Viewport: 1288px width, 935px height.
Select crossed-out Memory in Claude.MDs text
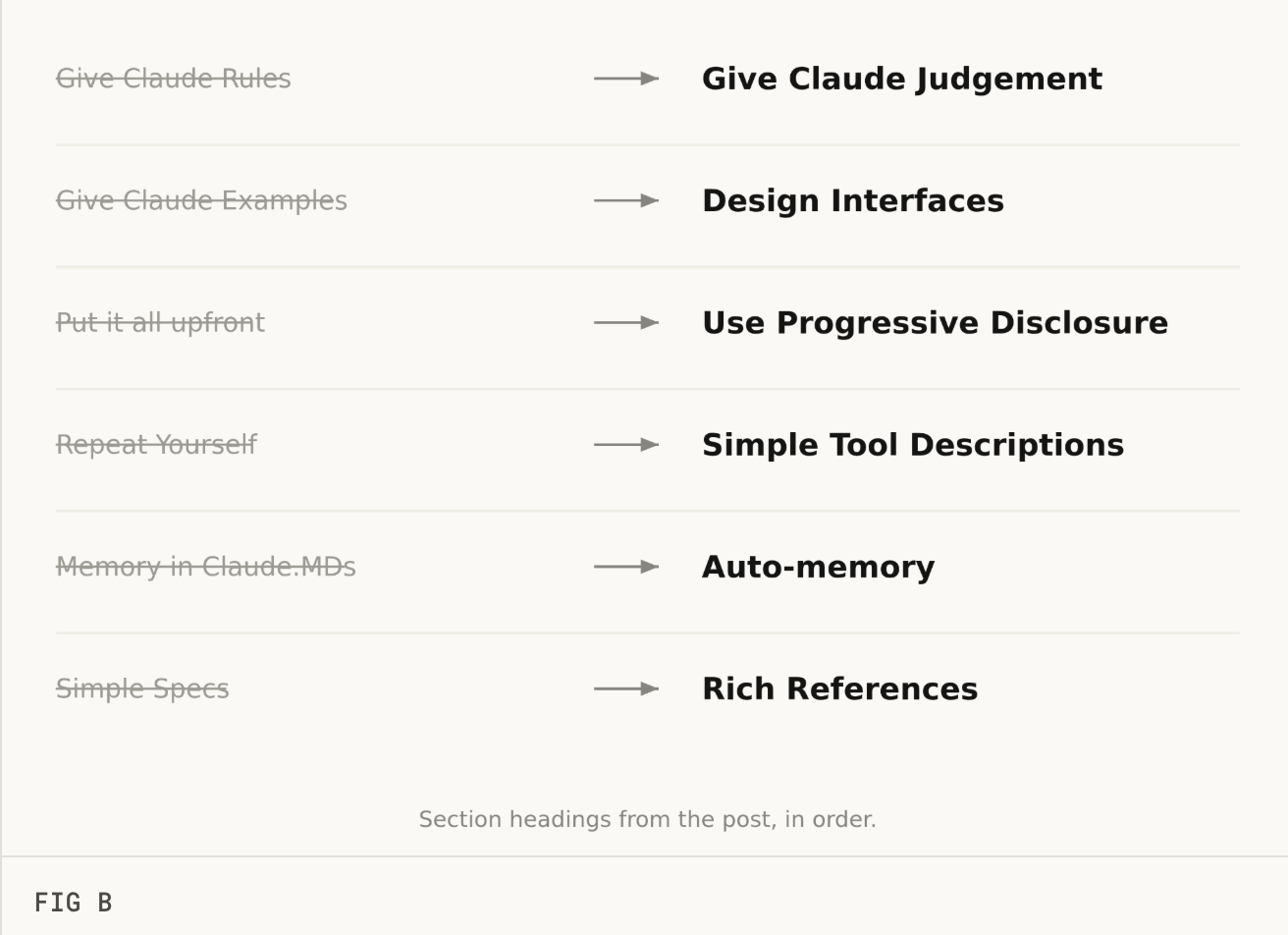pos(206,567)
